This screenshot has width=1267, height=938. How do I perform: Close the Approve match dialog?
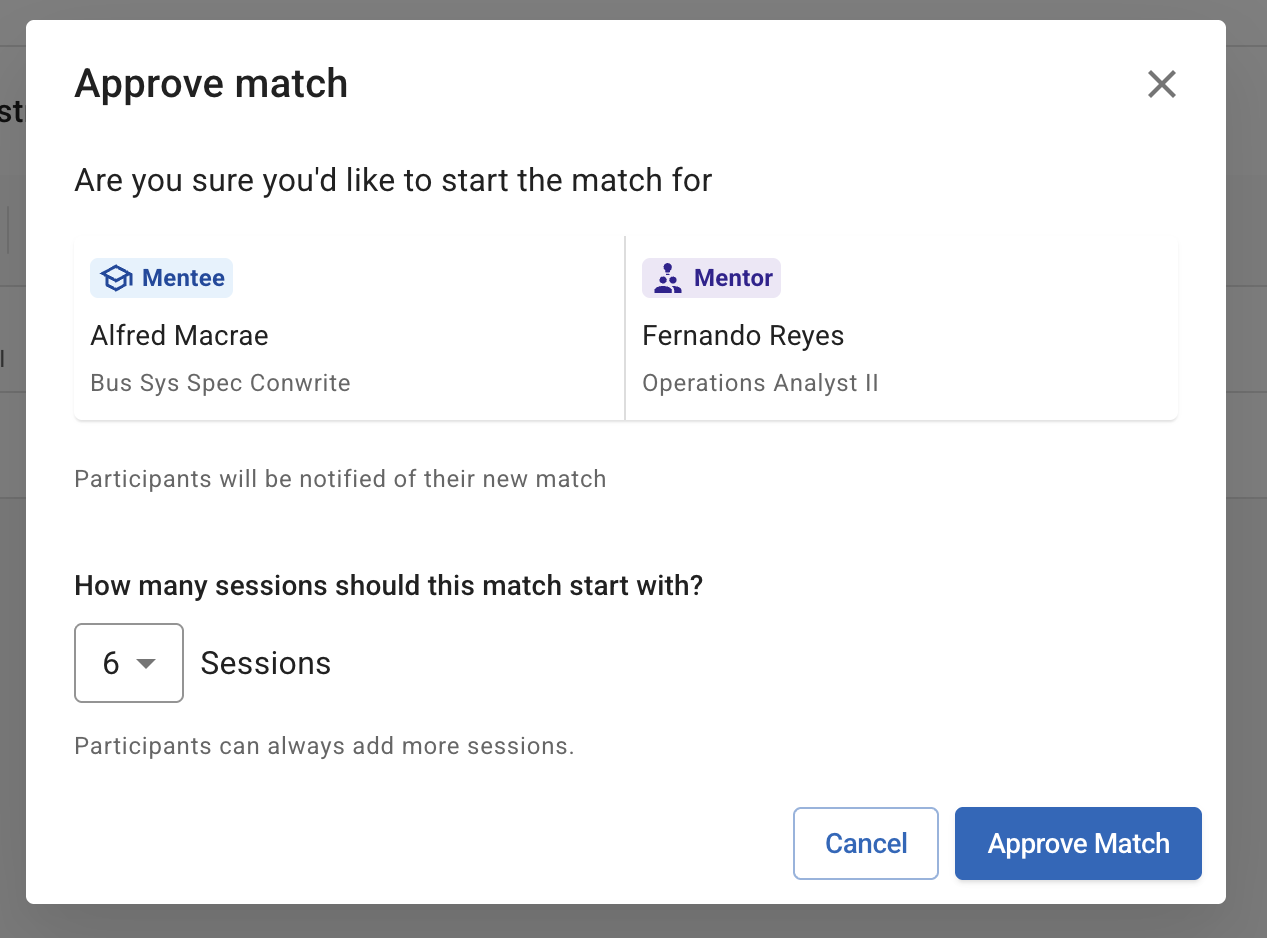click(x=1161, y=84)
